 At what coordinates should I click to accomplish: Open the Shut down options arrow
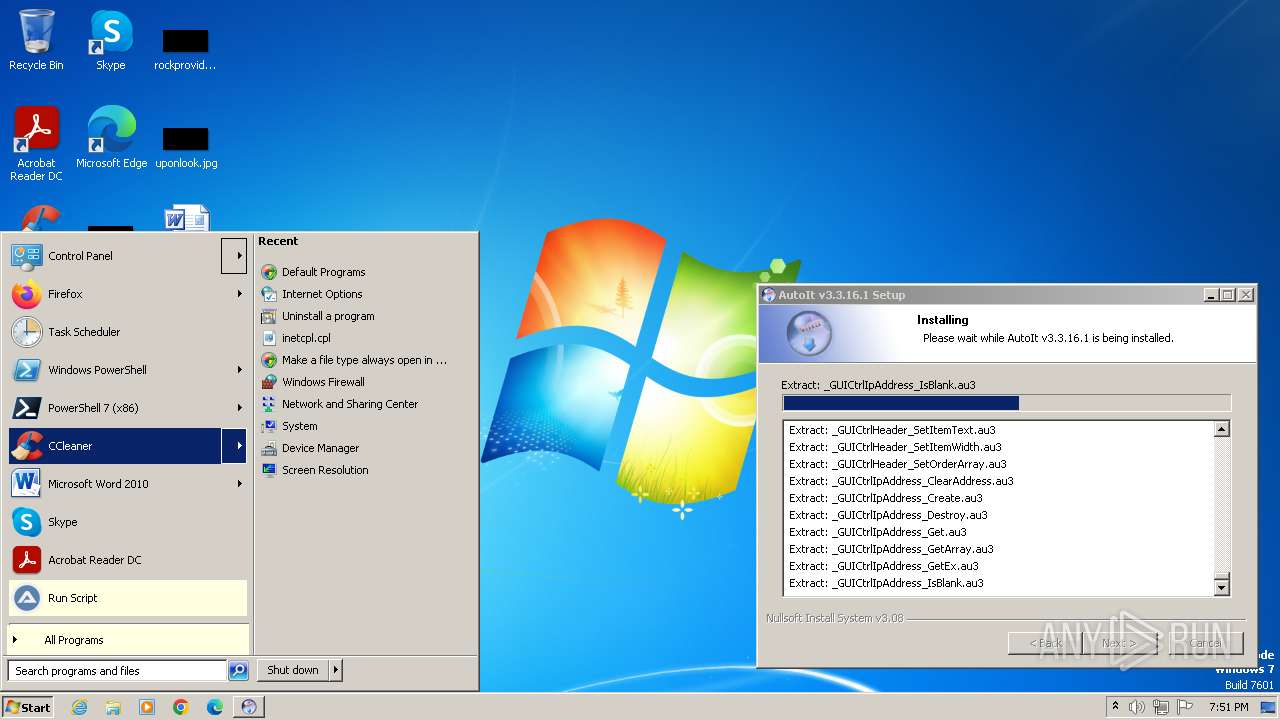tap(335, 670)
